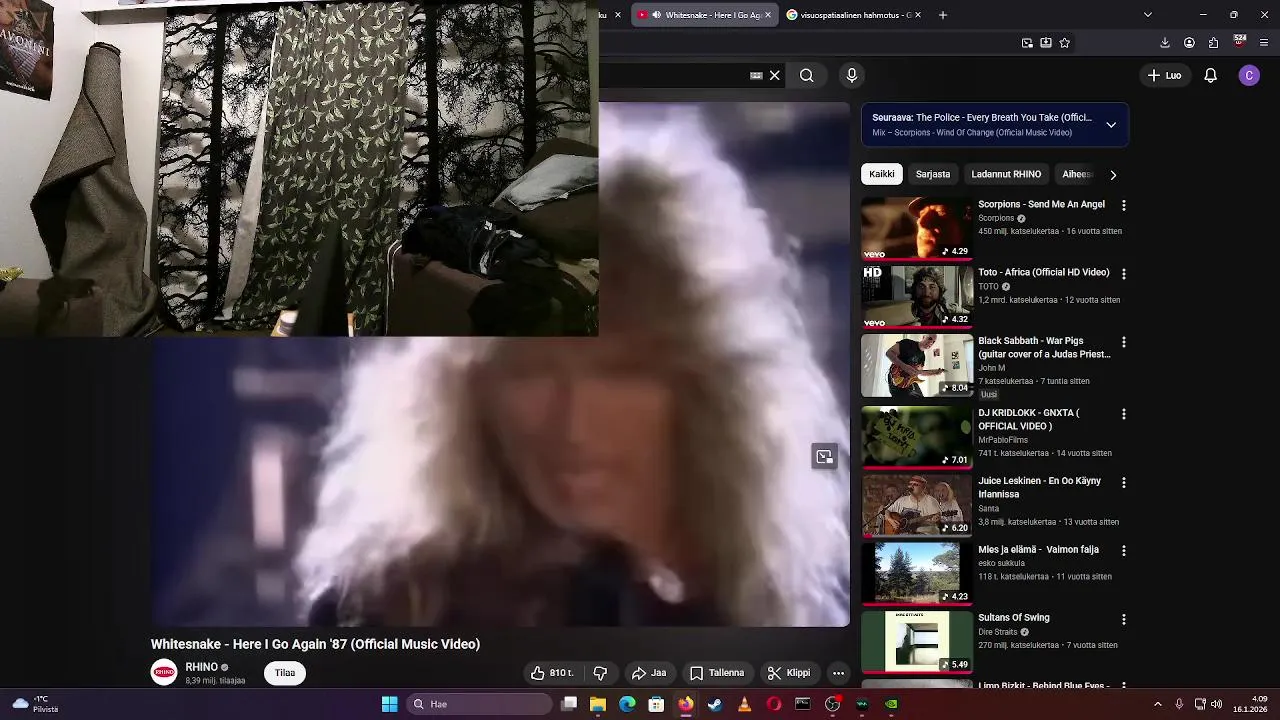Select the Kaikki filter chip

coord(882,174)
